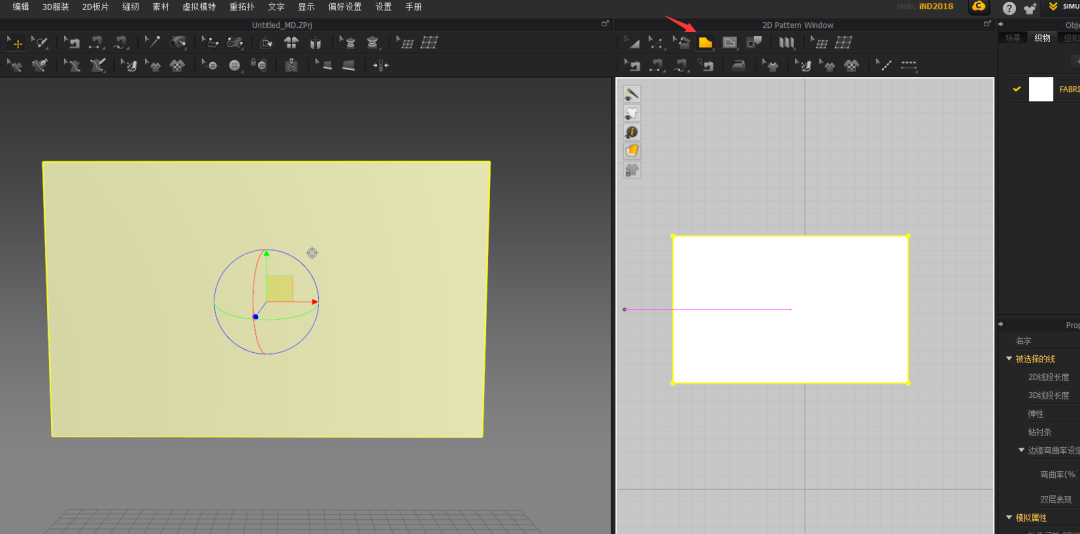Viewport: 1080px width, 534px height.
Task: Select the 3D toolbar Texture Grid icon
Action: (x=429, y=43)
